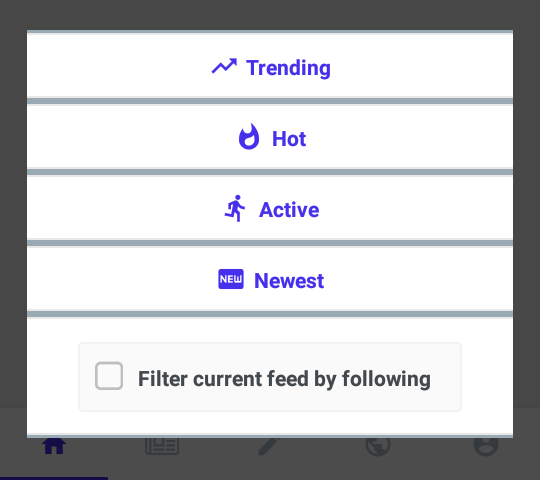Click the gray filter panel's empty right edge

[446, 377]
